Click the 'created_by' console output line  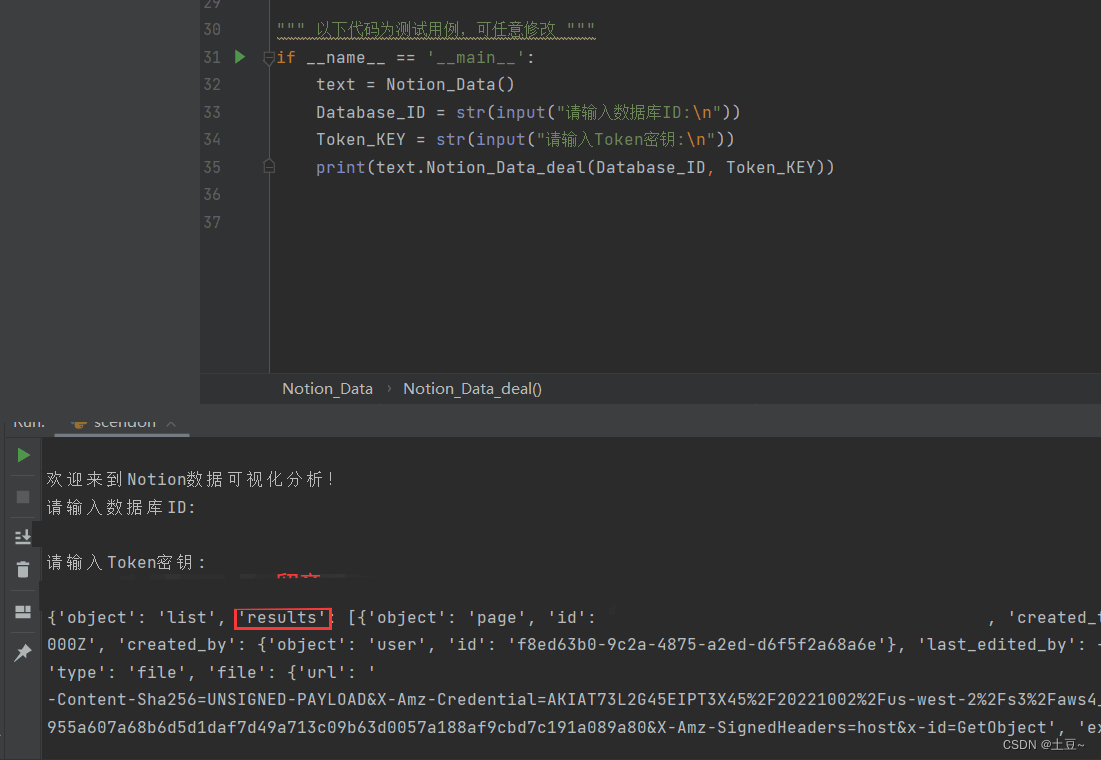point(574,645)
